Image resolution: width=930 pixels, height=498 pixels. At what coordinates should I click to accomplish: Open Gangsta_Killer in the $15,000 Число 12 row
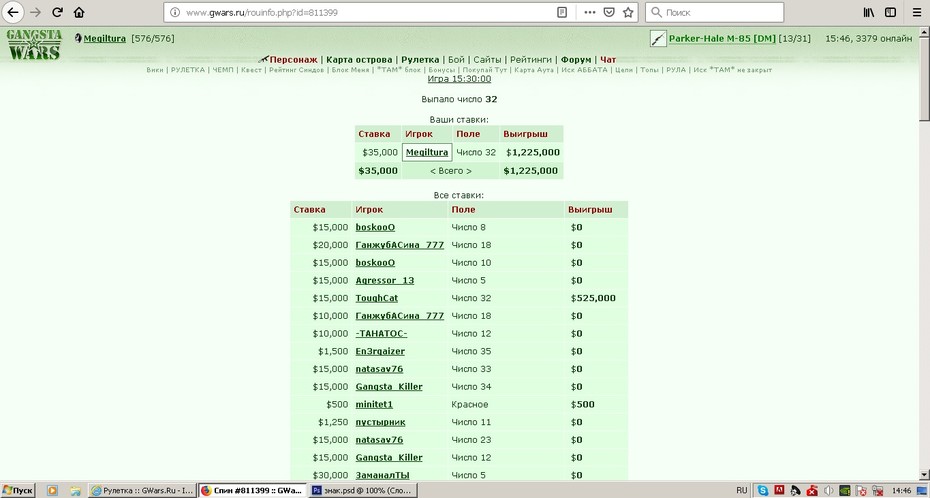click(x=388, y=458)
